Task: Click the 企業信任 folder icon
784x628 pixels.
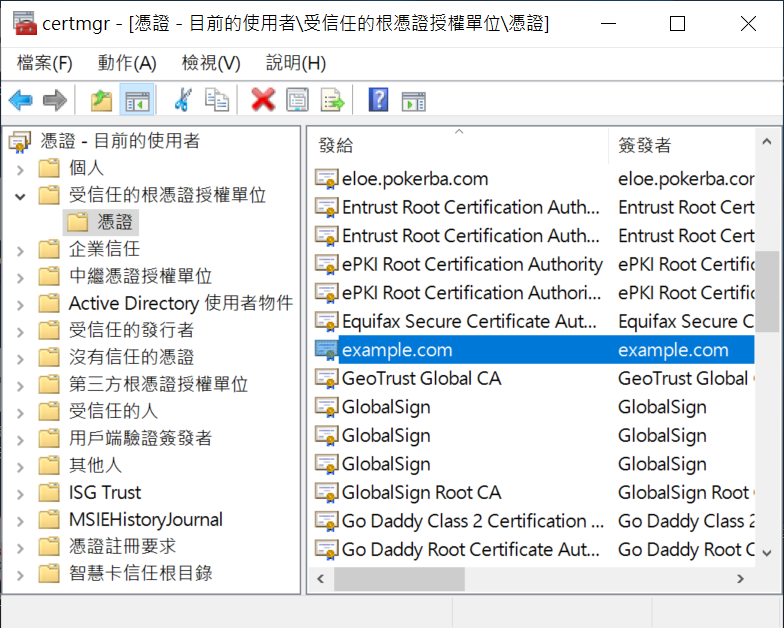Action: 49,249
